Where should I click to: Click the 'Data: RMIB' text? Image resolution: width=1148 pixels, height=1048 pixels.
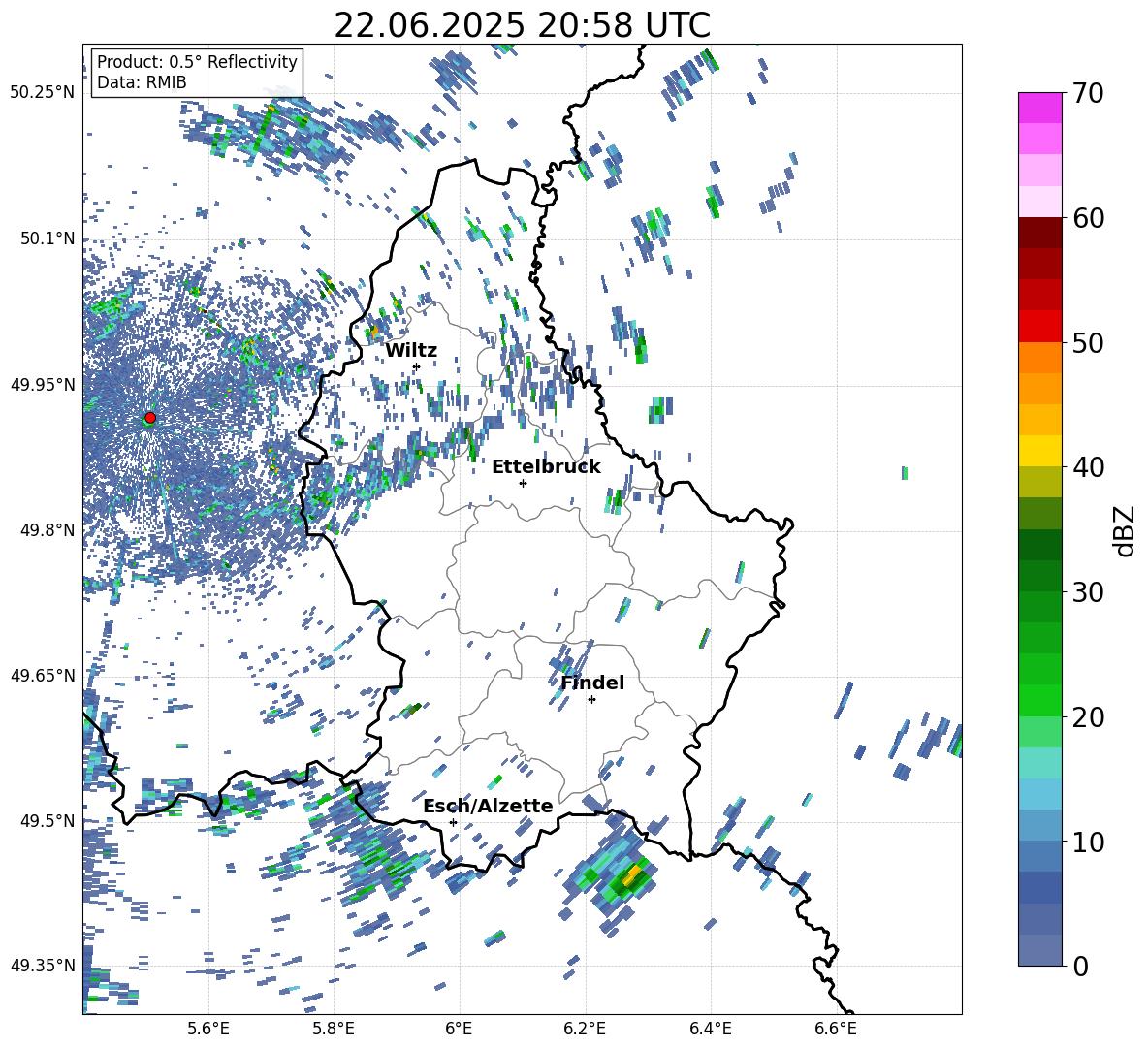[x=142, y=82]
